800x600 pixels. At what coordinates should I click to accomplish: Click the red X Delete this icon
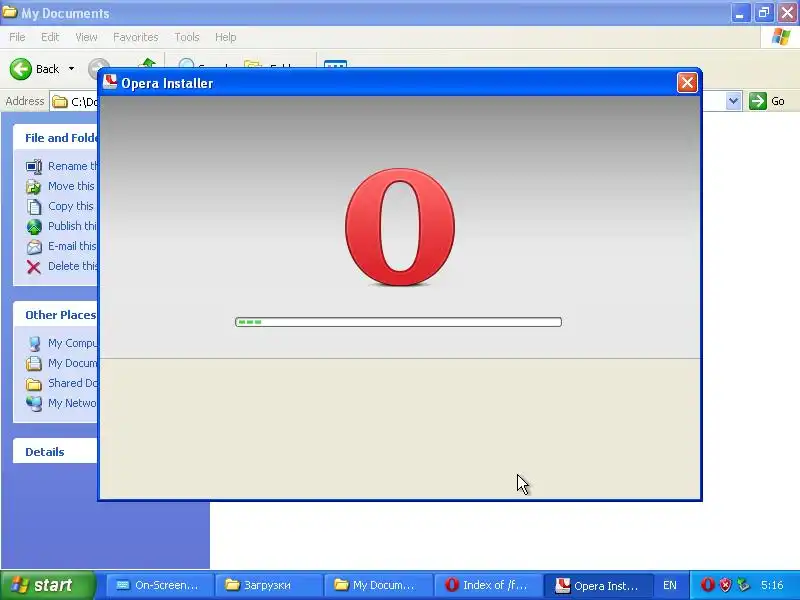click(x=34, y=267)
